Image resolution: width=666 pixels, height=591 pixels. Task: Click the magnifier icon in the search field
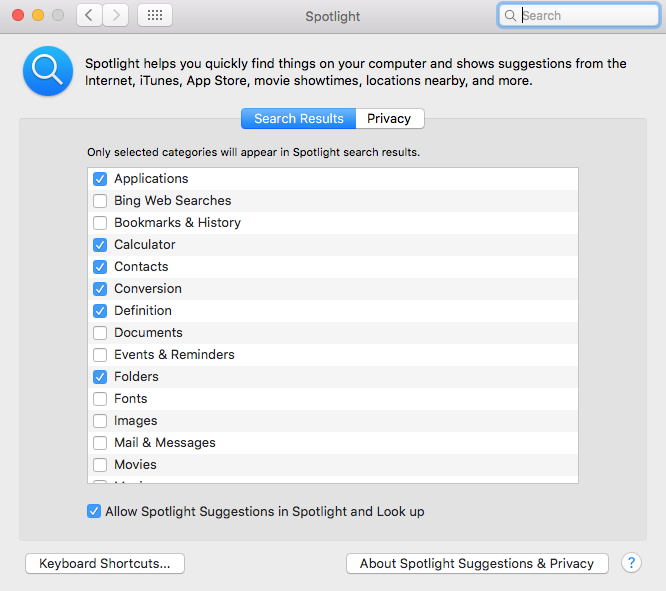point(510,16)
